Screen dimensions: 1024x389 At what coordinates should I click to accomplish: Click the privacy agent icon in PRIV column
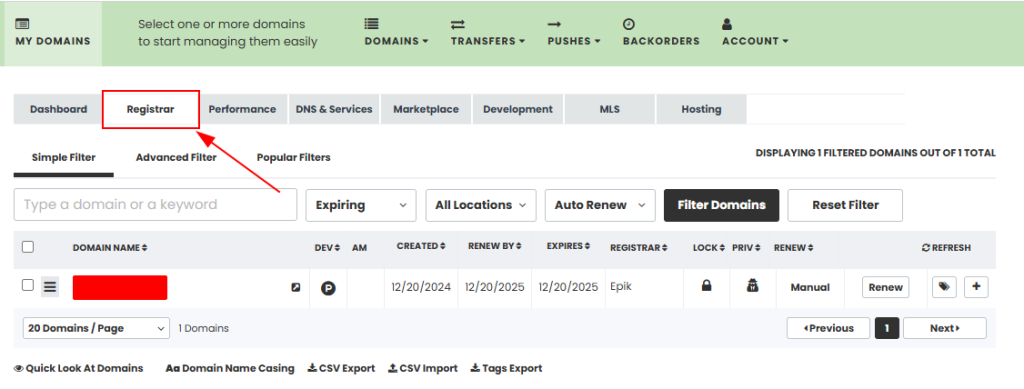pos(752,285)
